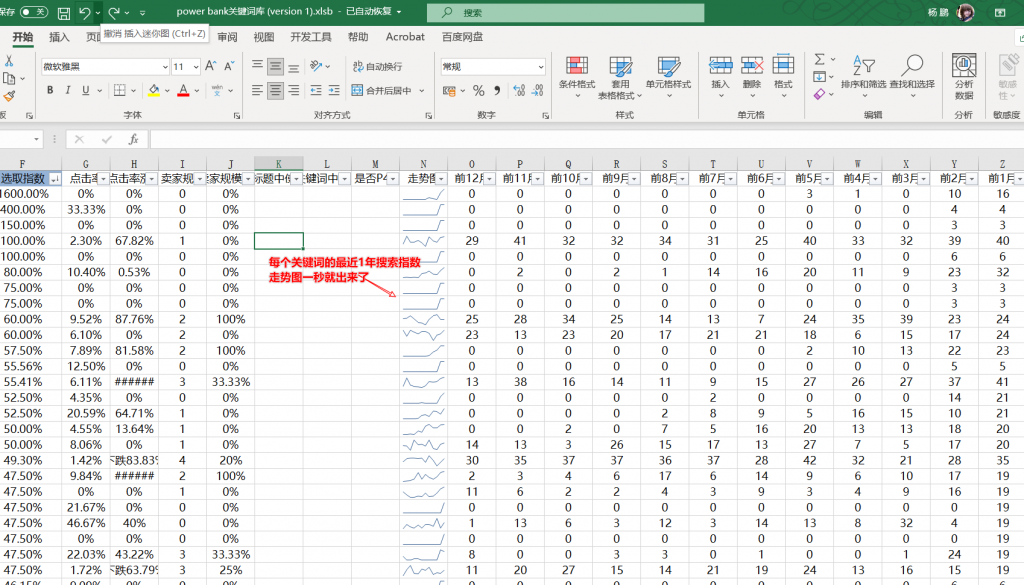This screenshot has width=1024, height=585.
Task: Toggle bold formatting
Action: [50, 90]
